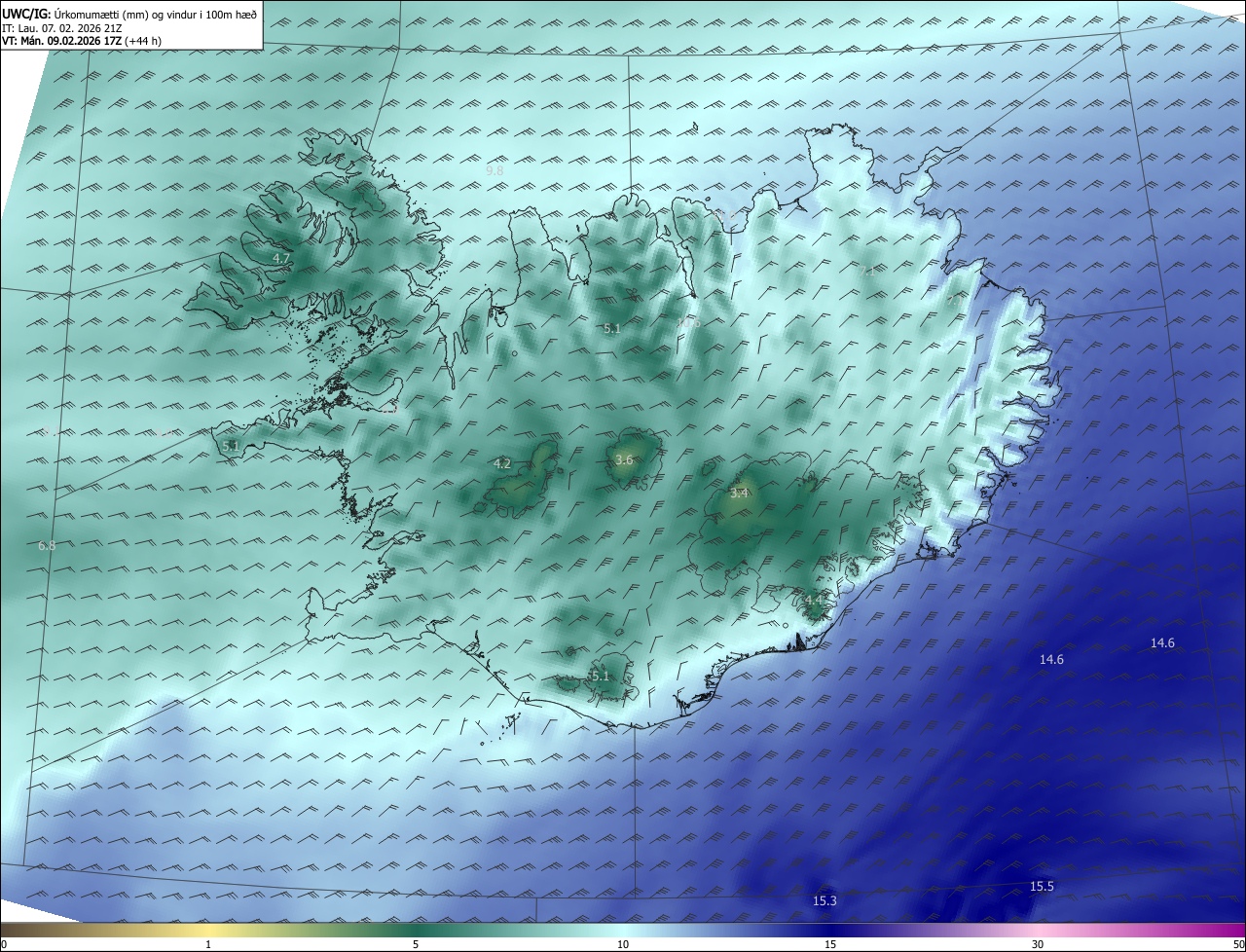Image resolution: width=1246 pixels, height=952 pixels.
Task: Click the colorbar at the 0 tick
Action: point(3,945)
